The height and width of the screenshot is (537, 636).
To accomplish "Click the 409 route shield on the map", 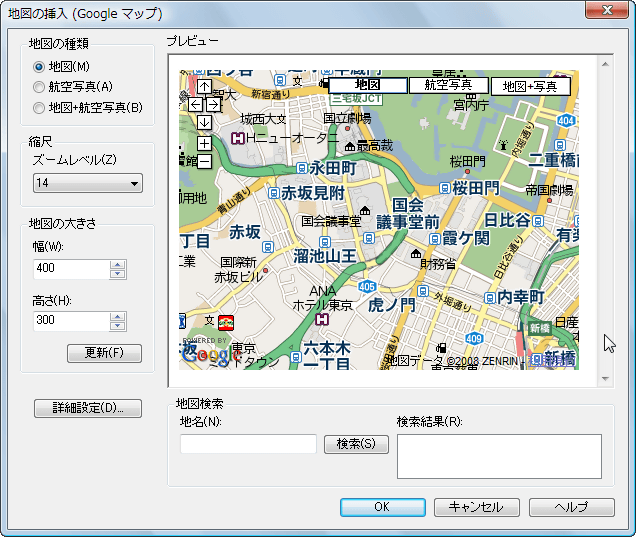I will pyautogui.click(x=474, y=338).
